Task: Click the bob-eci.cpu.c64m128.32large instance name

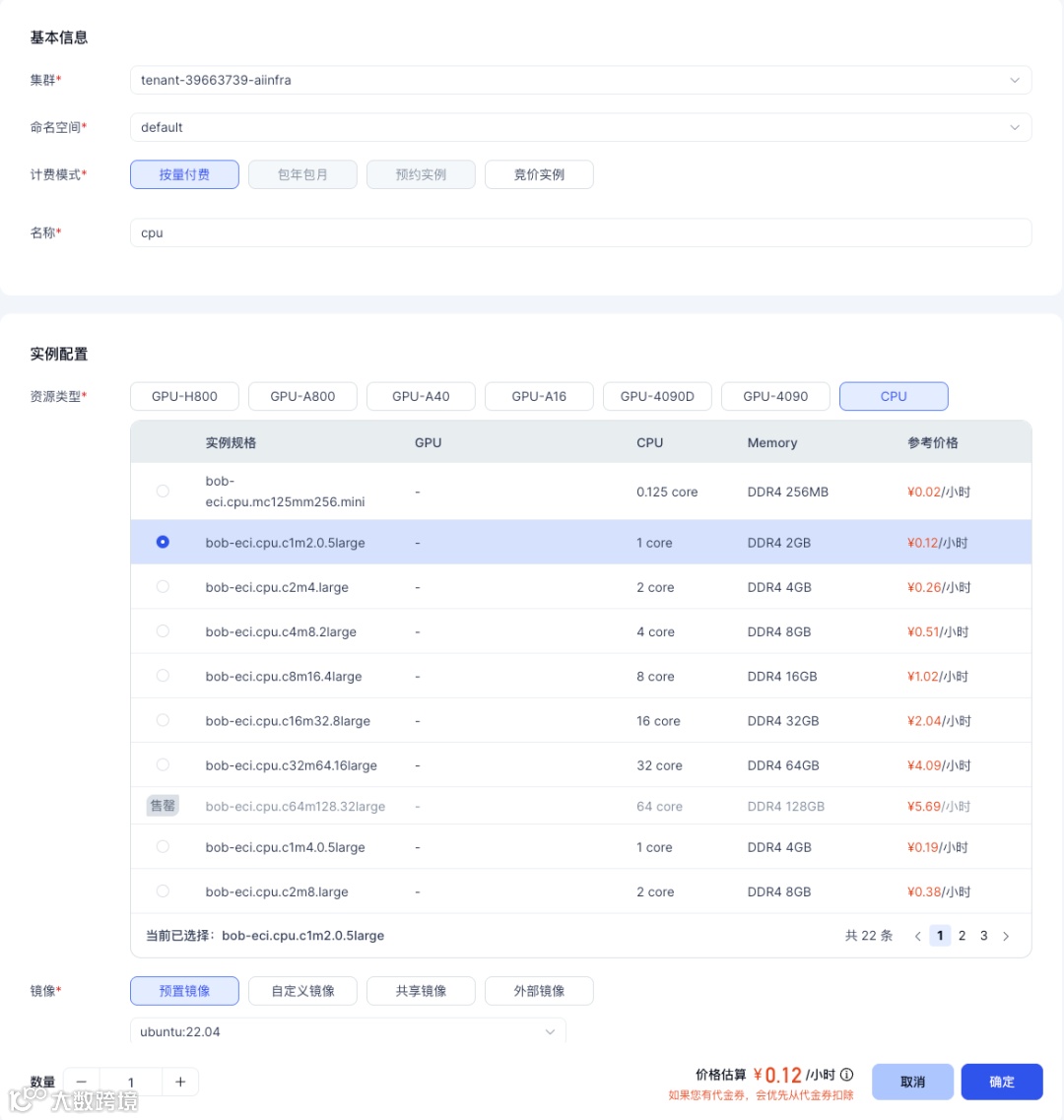Action: (296, 806)
